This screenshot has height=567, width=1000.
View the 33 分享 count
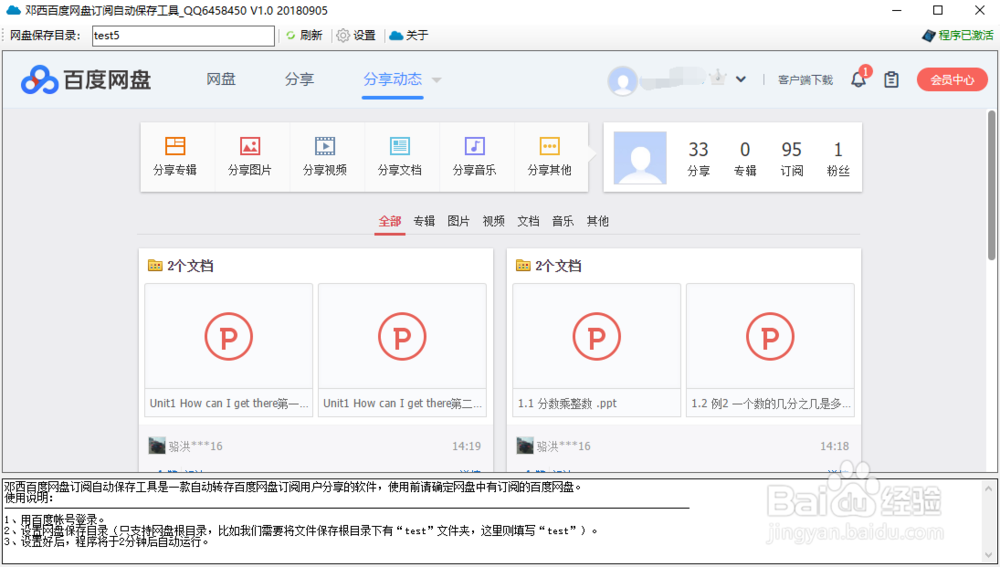[698, 158]
